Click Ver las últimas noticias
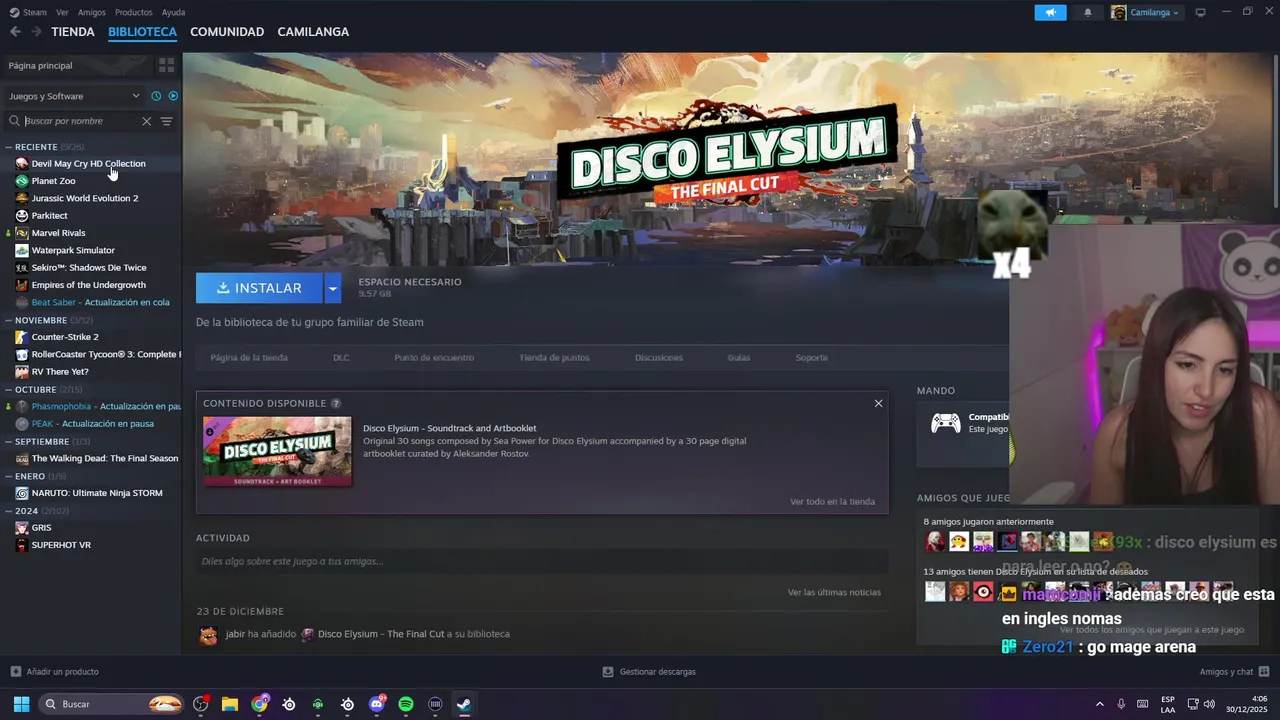The width and height of the screenshot is (1280, 720). coord(834,592)
